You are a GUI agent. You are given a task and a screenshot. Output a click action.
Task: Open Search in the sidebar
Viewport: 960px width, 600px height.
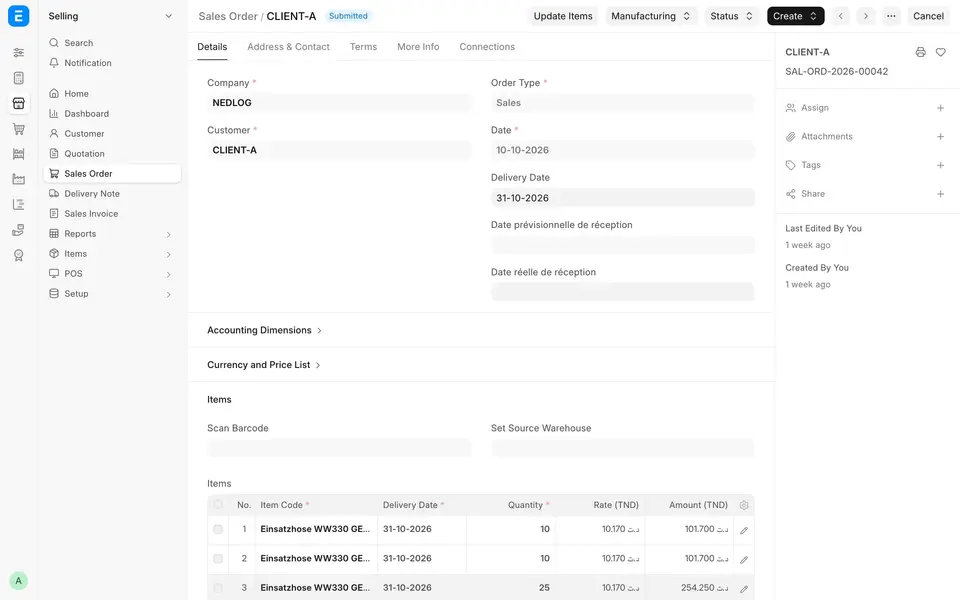[112, 43]
